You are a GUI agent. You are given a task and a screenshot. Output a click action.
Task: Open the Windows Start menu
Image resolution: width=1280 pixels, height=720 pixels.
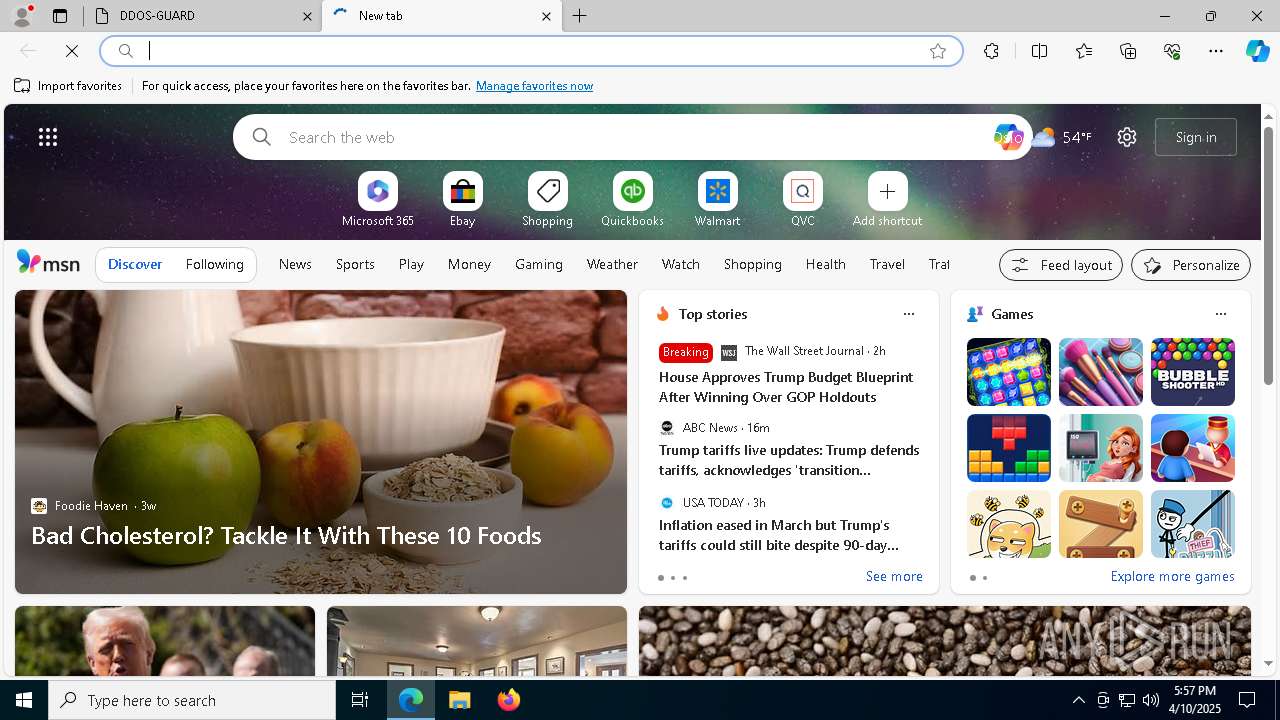(x=24, y=700)
